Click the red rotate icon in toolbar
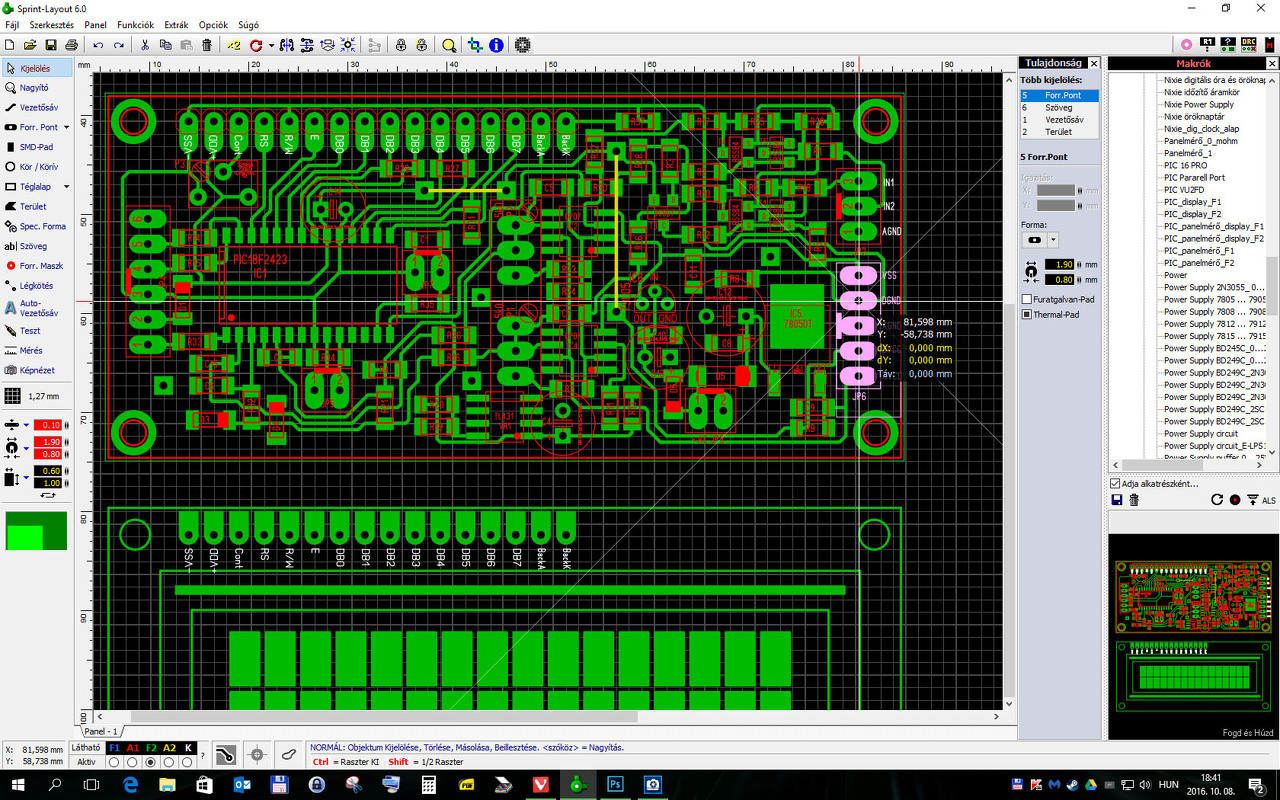The height and width of the screenshot is (800, 1280). [x=257, y=45]
